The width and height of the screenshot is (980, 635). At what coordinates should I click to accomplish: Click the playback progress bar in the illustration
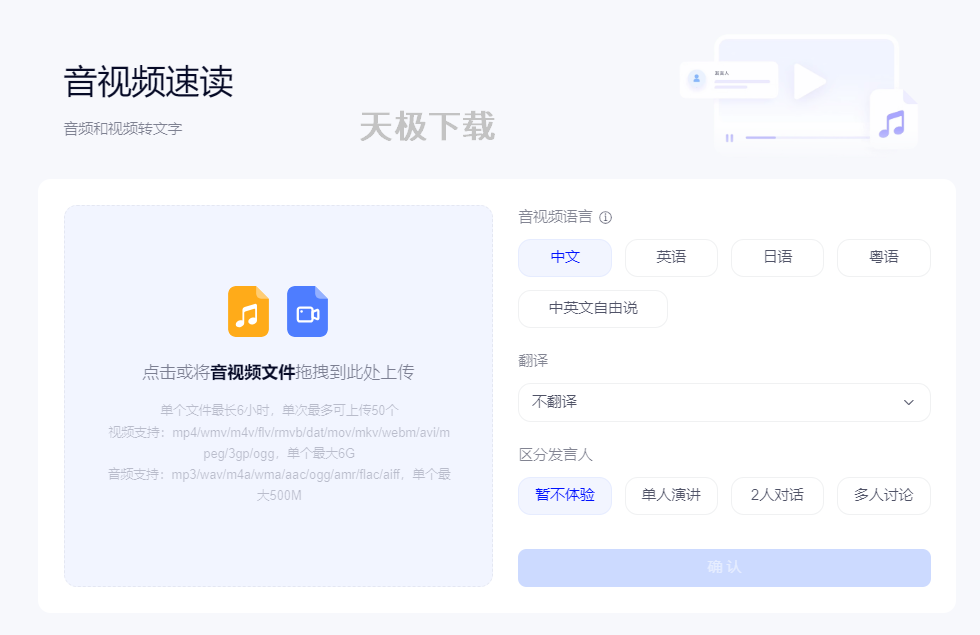(x=808, y=137)
